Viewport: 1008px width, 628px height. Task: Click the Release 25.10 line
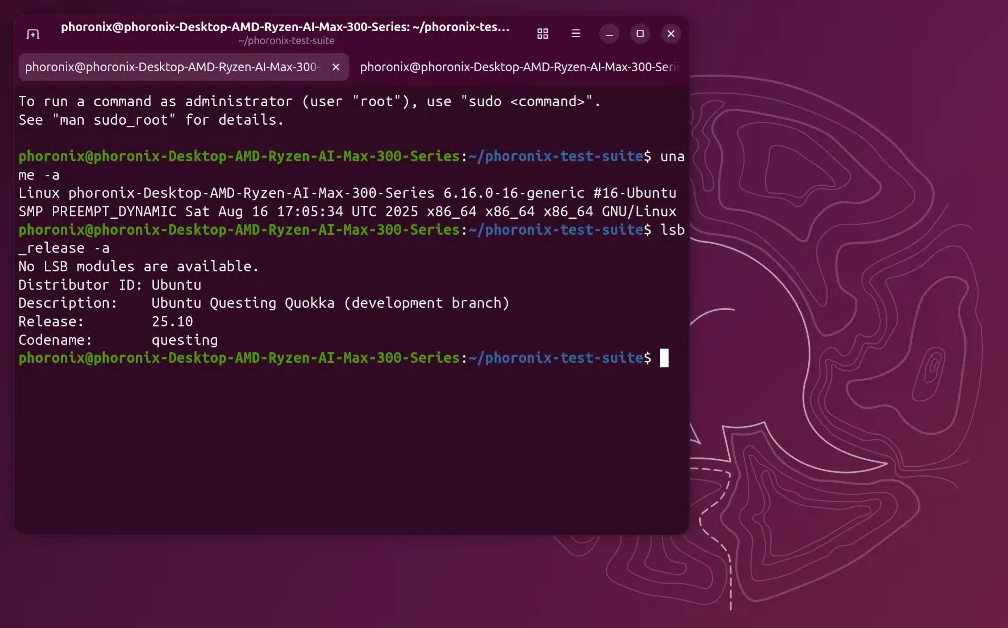pos(105,321)
